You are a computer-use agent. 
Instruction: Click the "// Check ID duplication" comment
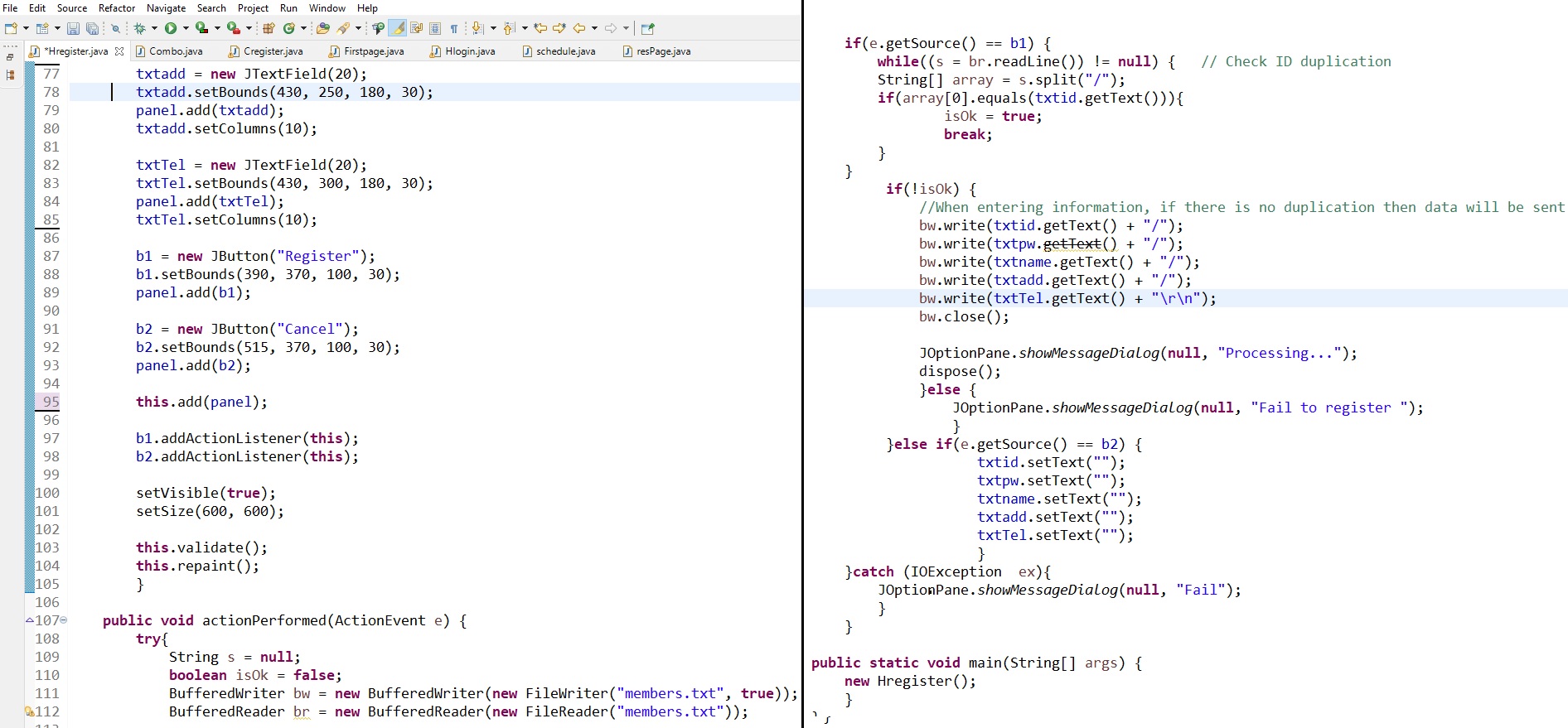[x=1296, y=61]
